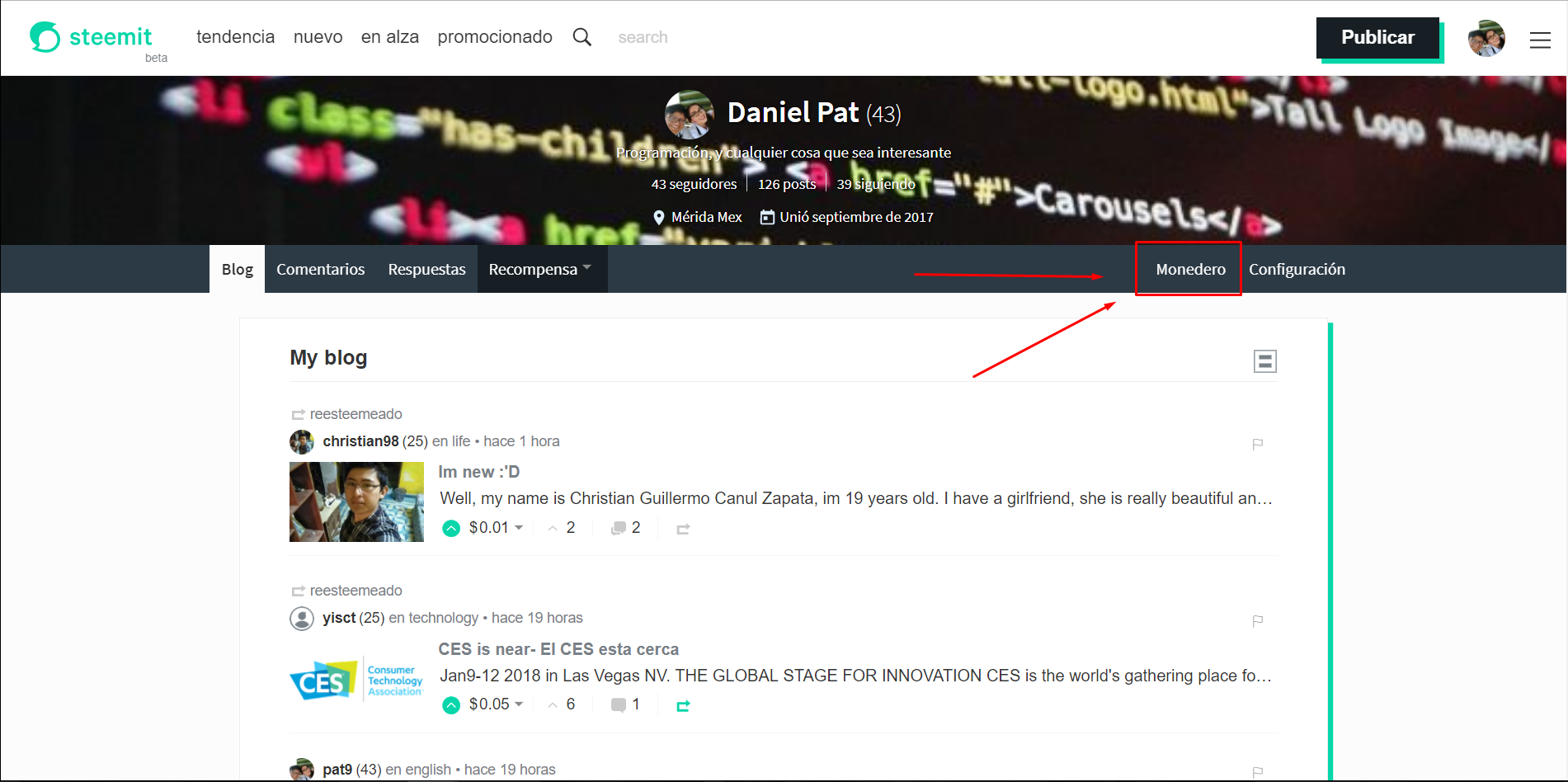This screenshot has height=782, width=1568.
Task: Open the english tag link
Action: 428,770
